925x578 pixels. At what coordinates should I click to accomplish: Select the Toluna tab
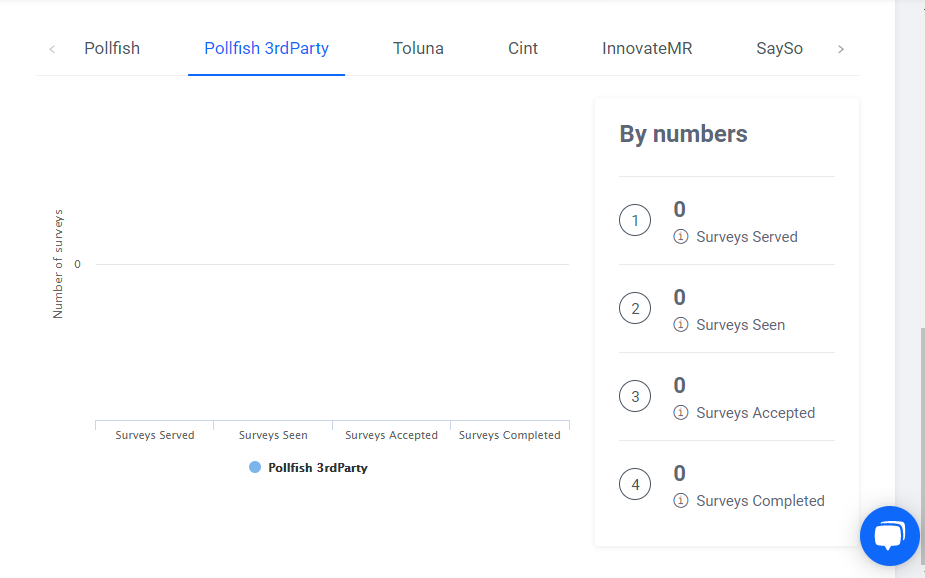pyautogui.click(x=418, y=48)
